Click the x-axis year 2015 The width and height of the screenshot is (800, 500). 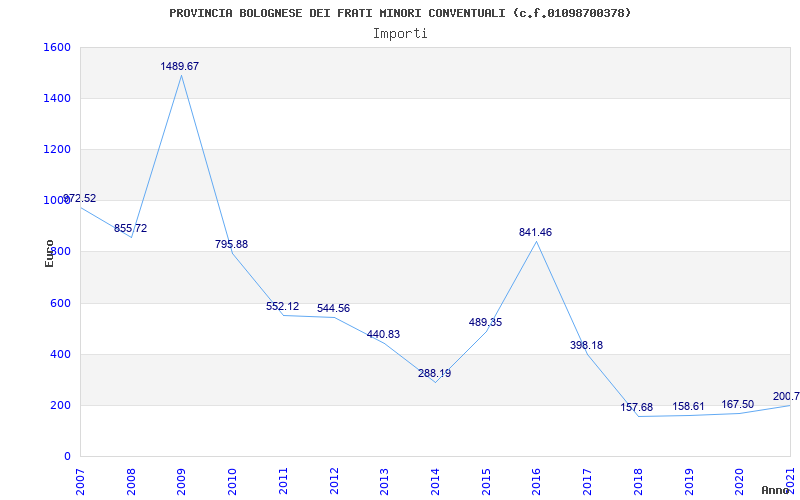486,481
